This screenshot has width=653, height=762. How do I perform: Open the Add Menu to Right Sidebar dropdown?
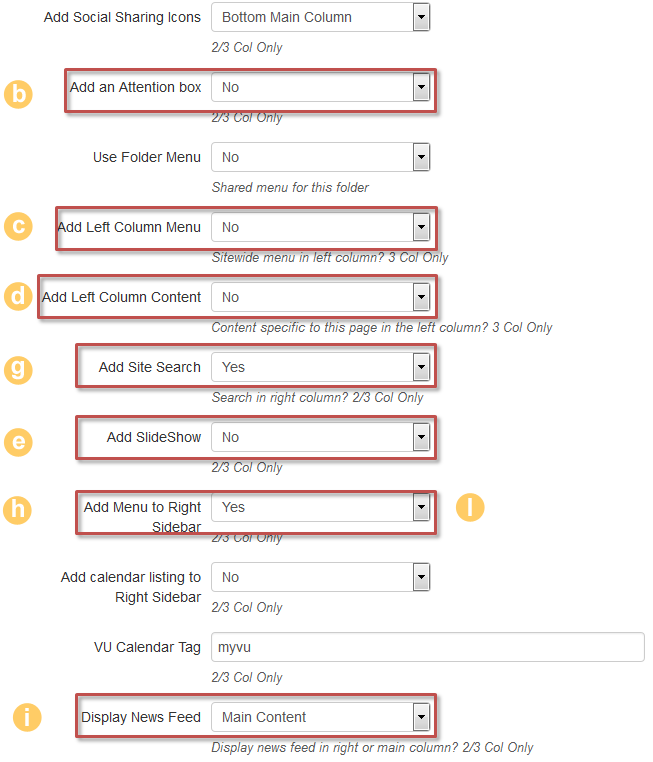point(320,507)
